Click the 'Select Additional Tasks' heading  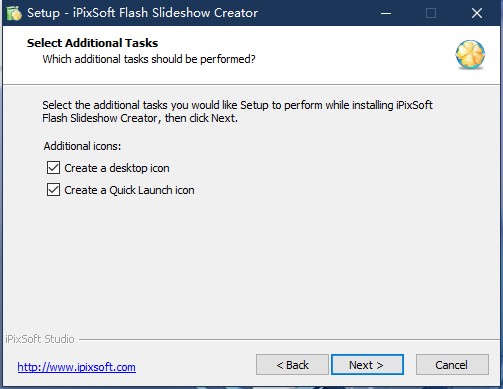[x=92, y=43]
